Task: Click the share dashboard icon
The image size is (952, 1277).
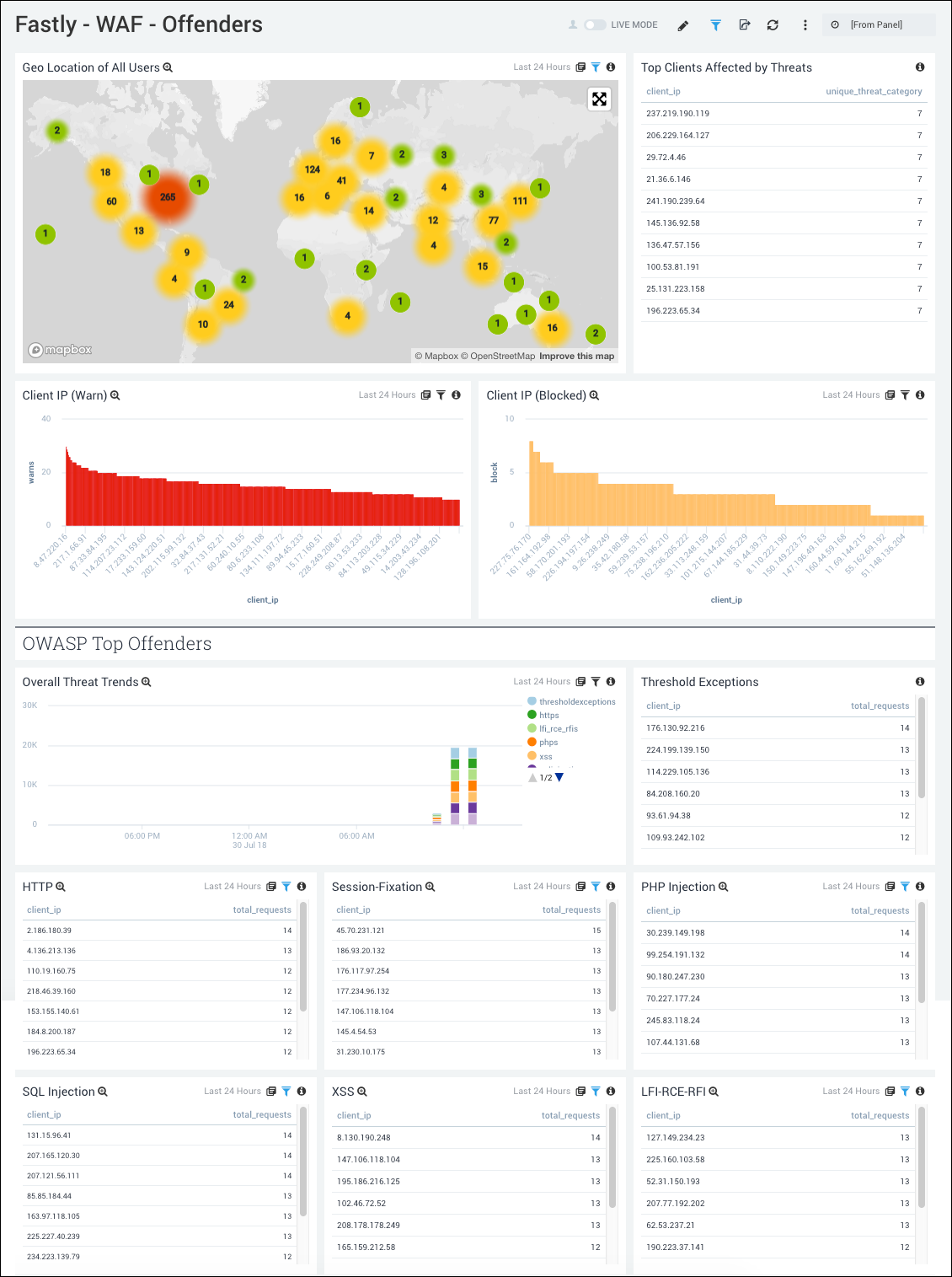Action: tap(745, 25)
